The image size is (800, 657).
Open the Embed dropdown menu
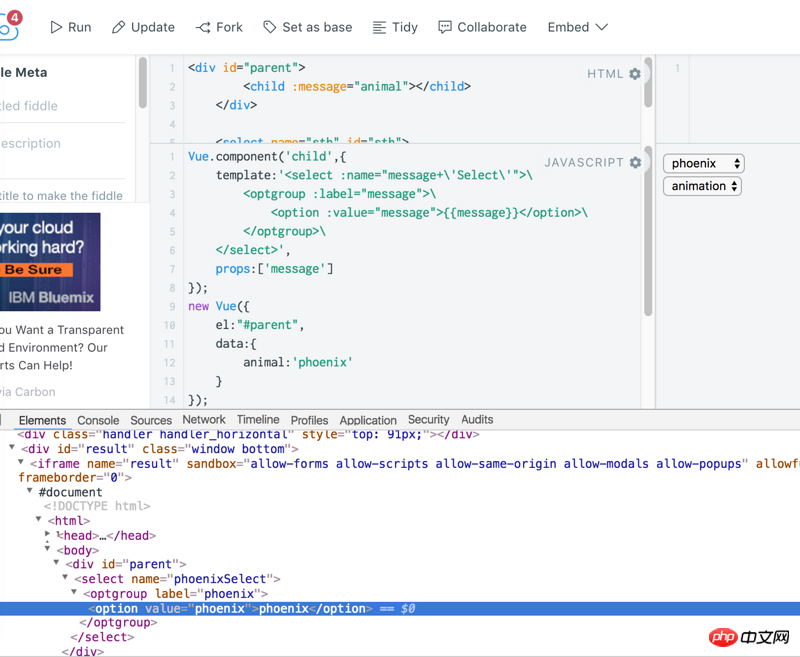[x=578, y=27]
